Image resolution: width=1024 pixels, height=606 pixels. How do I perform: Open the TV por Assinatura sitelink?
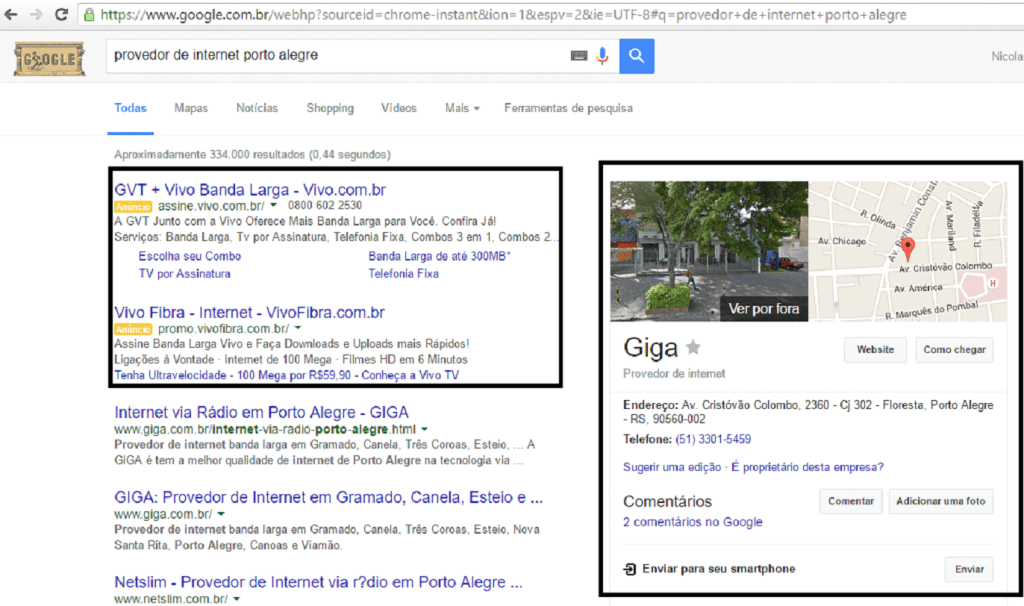(184, 274)
